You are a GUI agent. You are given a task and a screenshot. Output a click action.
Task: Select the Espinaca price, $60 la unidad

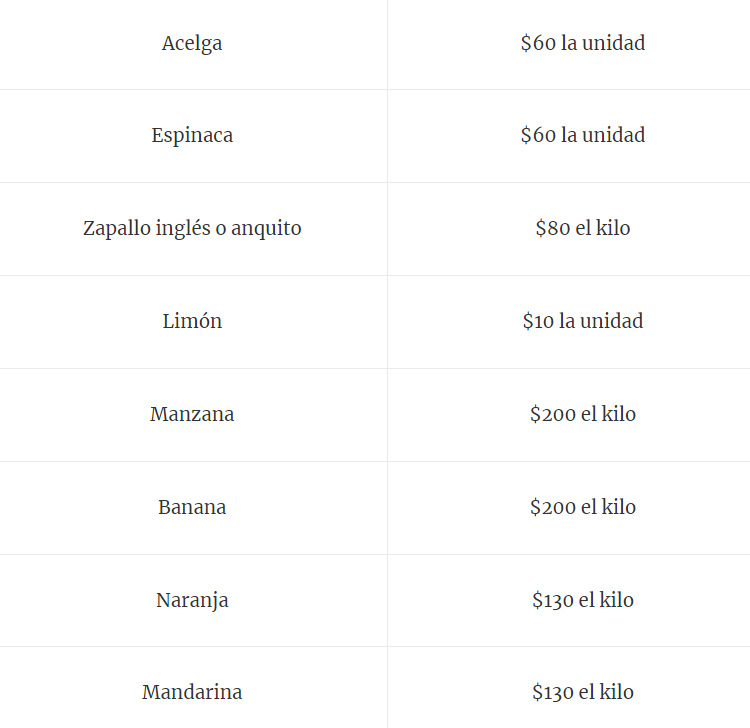[582, 135]
